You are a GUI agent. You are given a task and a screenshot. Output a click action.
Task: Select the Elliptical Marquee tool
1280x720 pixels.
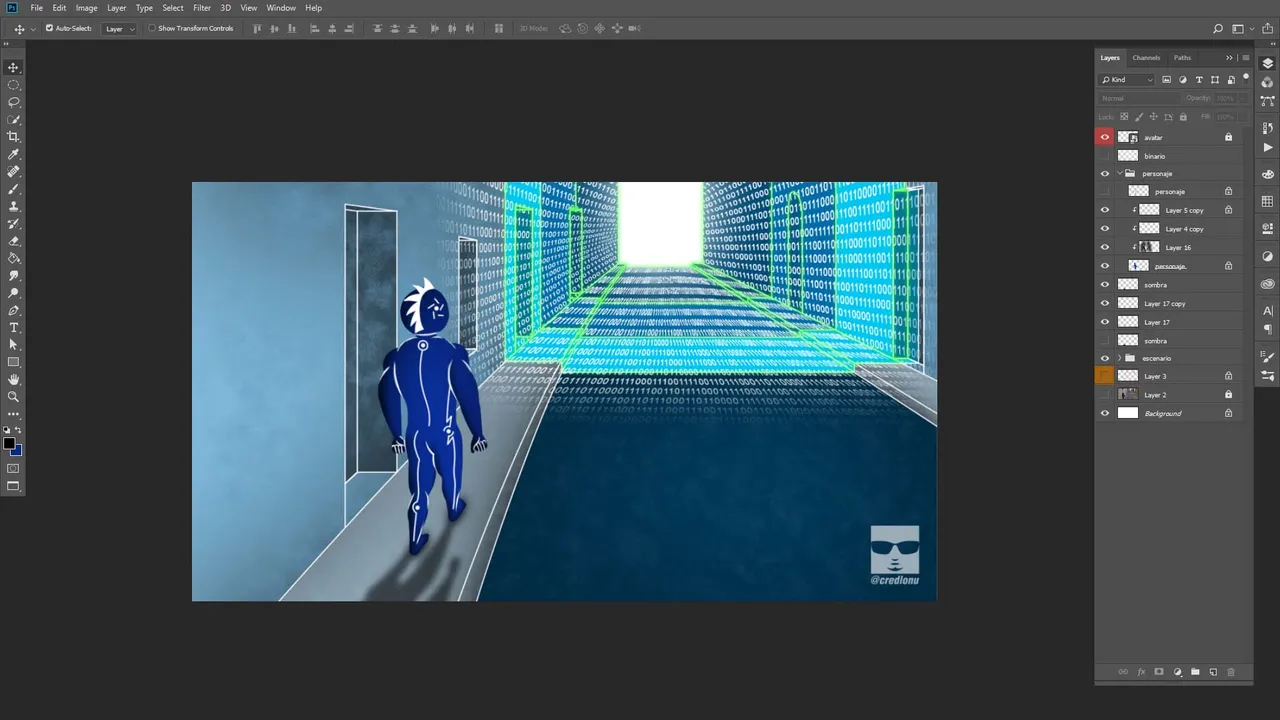(x=13, y=85)
